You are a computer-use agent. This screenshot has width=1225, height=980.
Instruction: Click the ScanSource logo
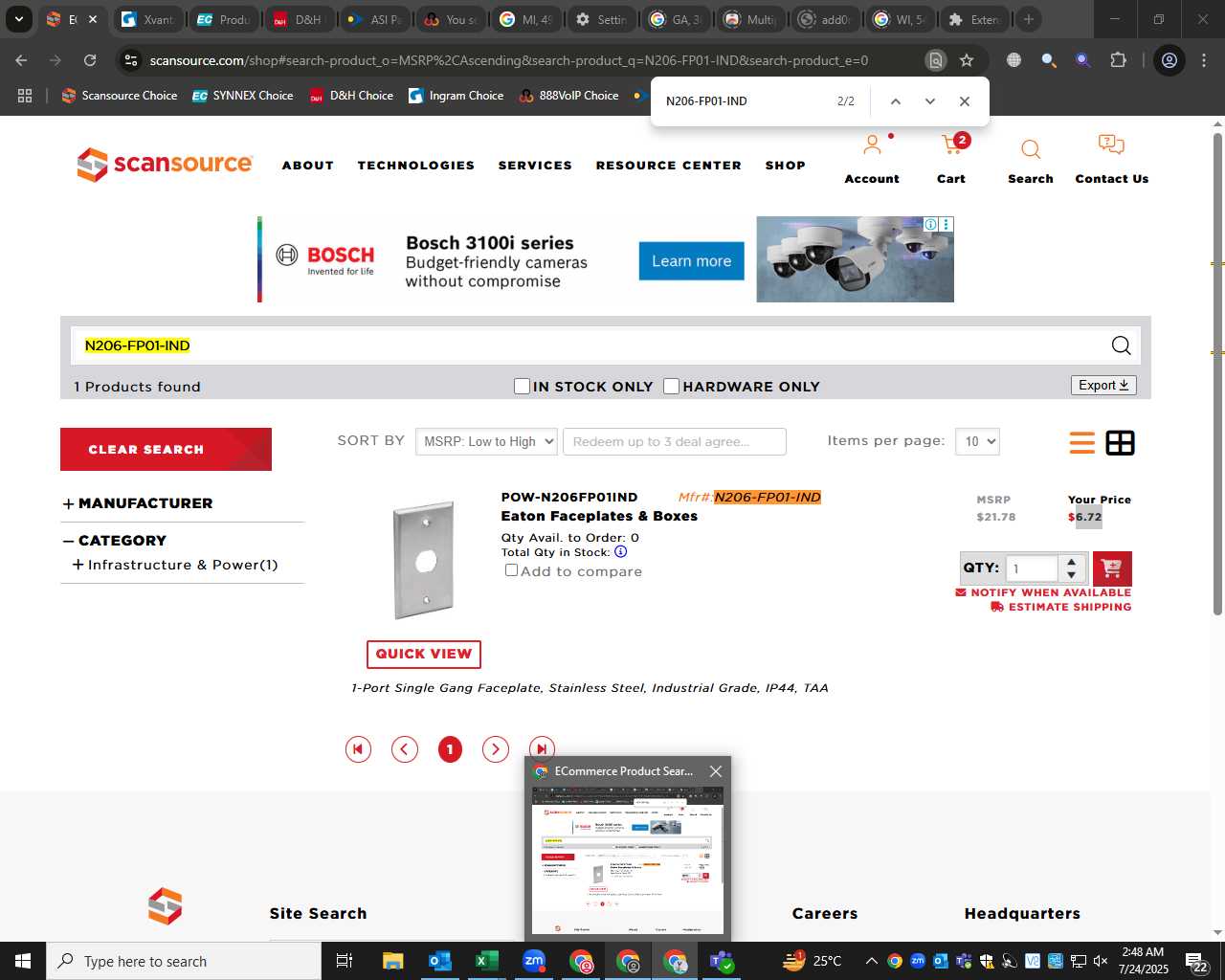[x=165, y=165]
